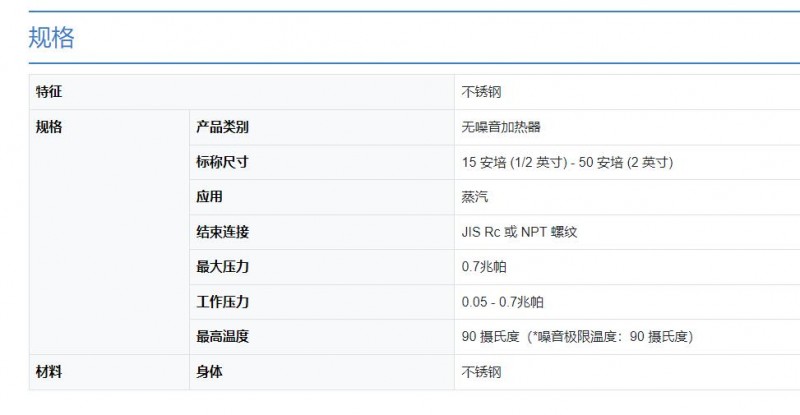Click the 结束连接 label cell
Screen dimensions: 800x415
coord(322,232)
